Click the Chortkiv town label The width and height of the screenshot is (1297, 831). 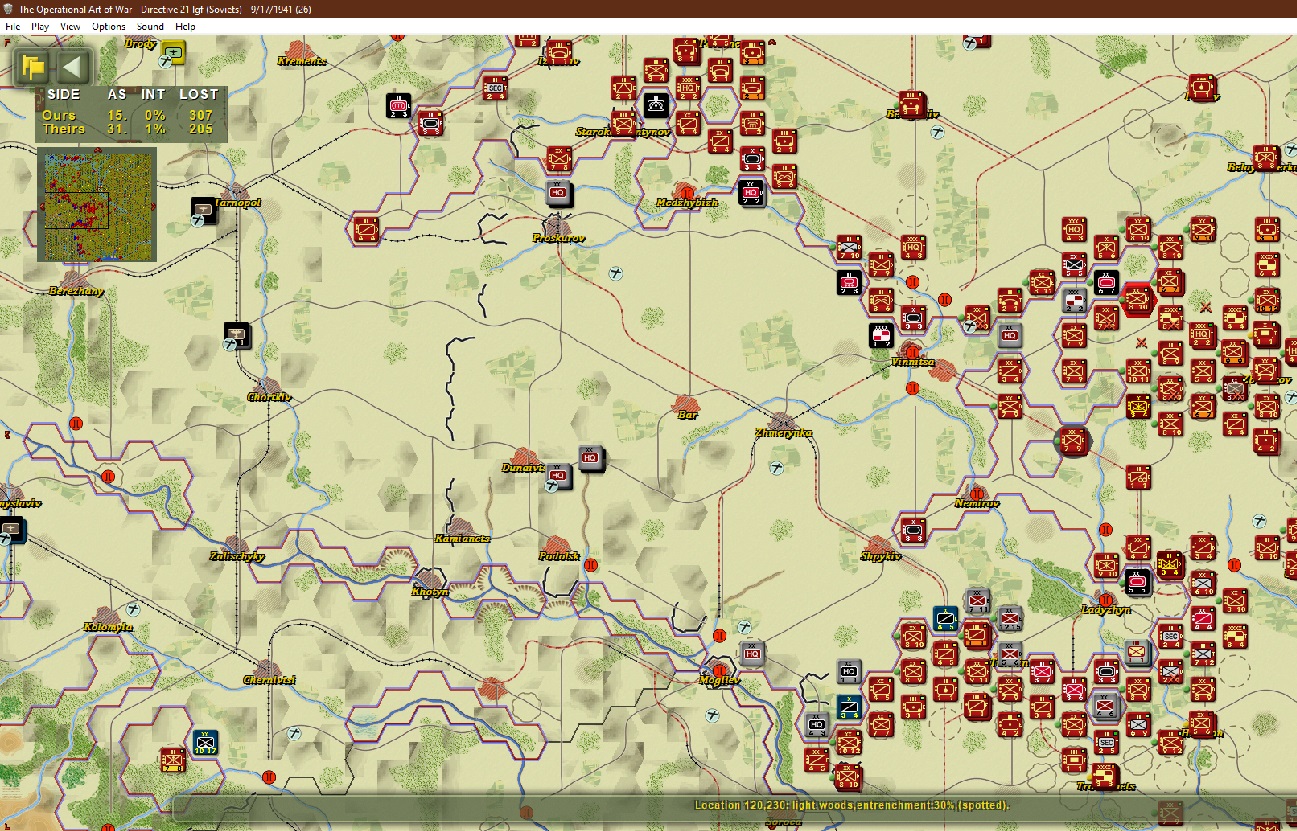tap(269, 397)
